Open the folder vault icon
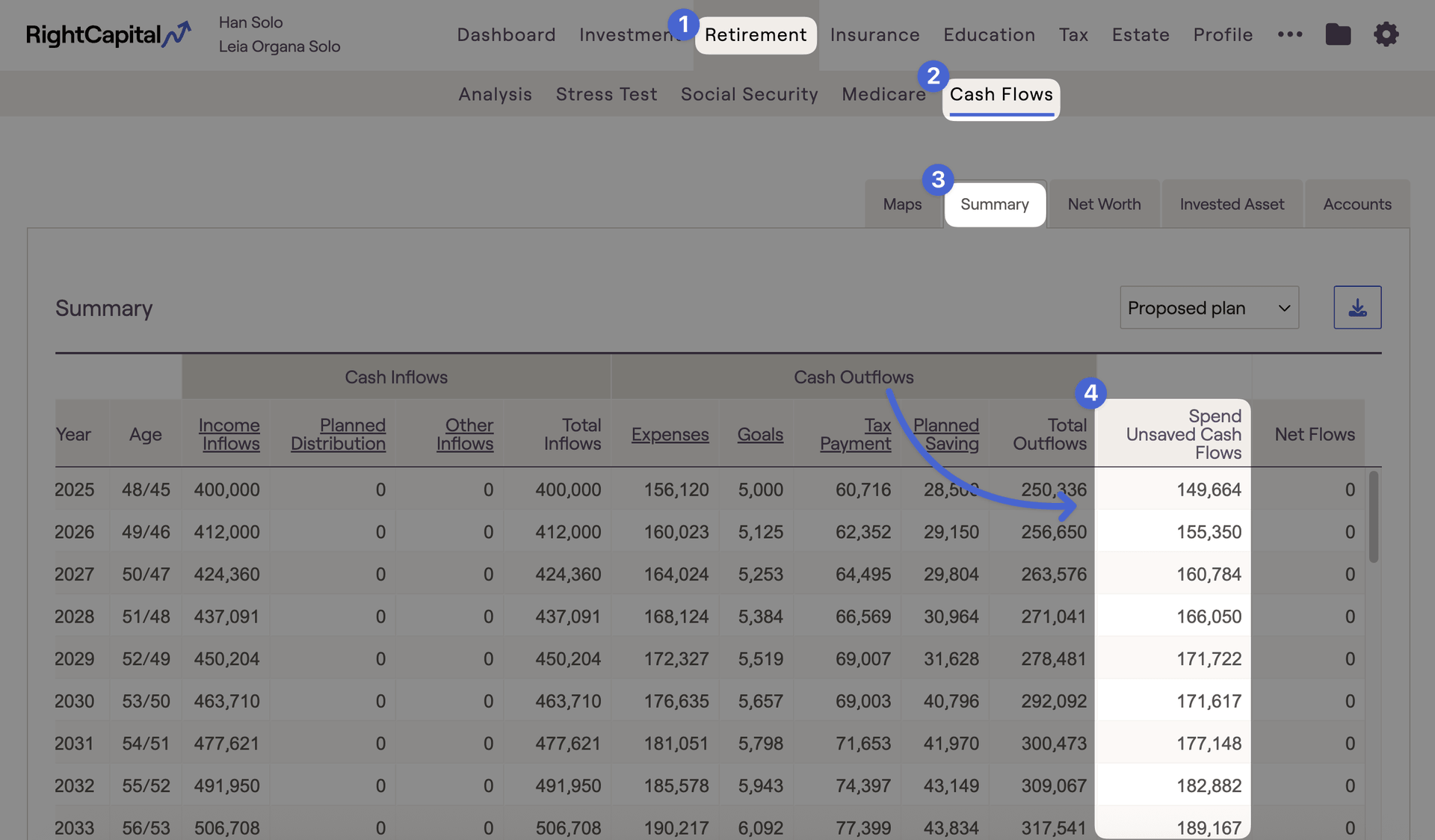Image resolution: width=1435 pixels, height=840 pixels. pos(1338,34)
